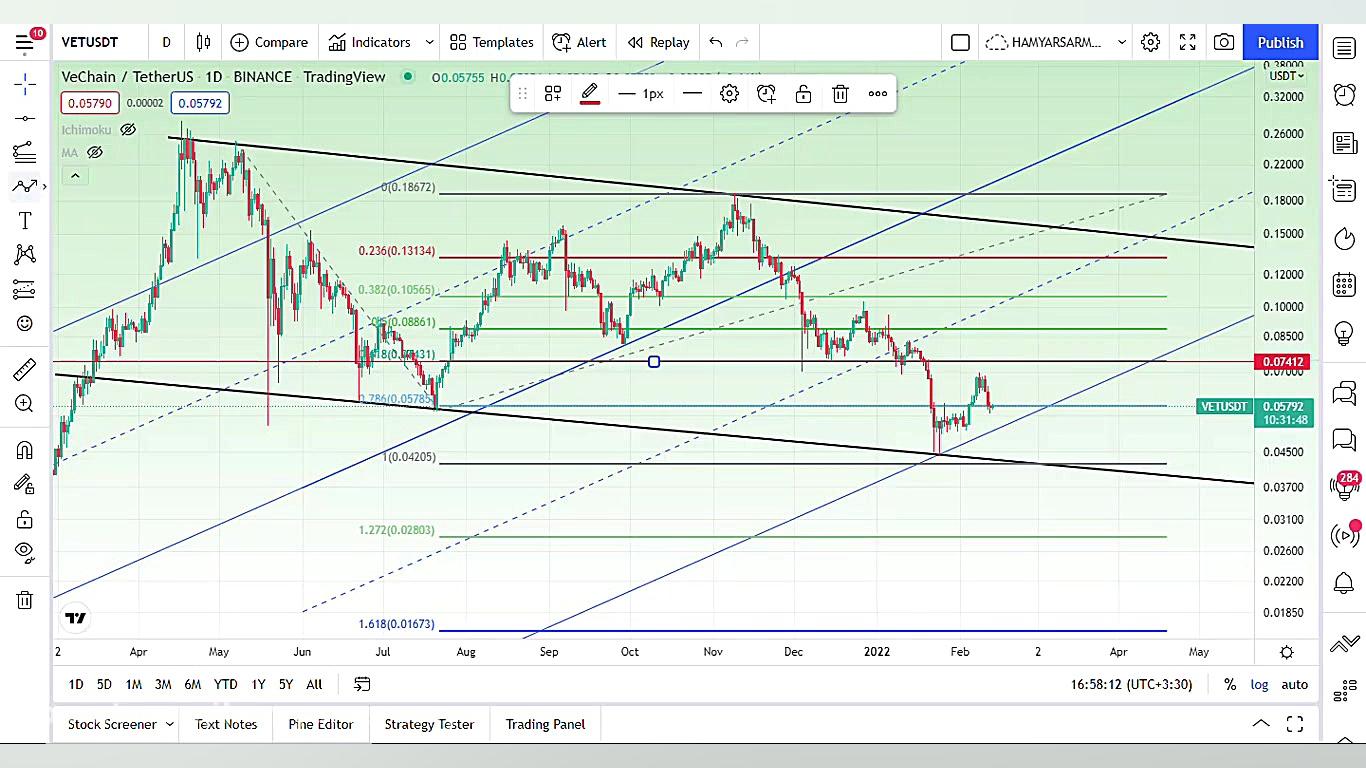
Task: Select the All time range
Action: tap(314, 684)
